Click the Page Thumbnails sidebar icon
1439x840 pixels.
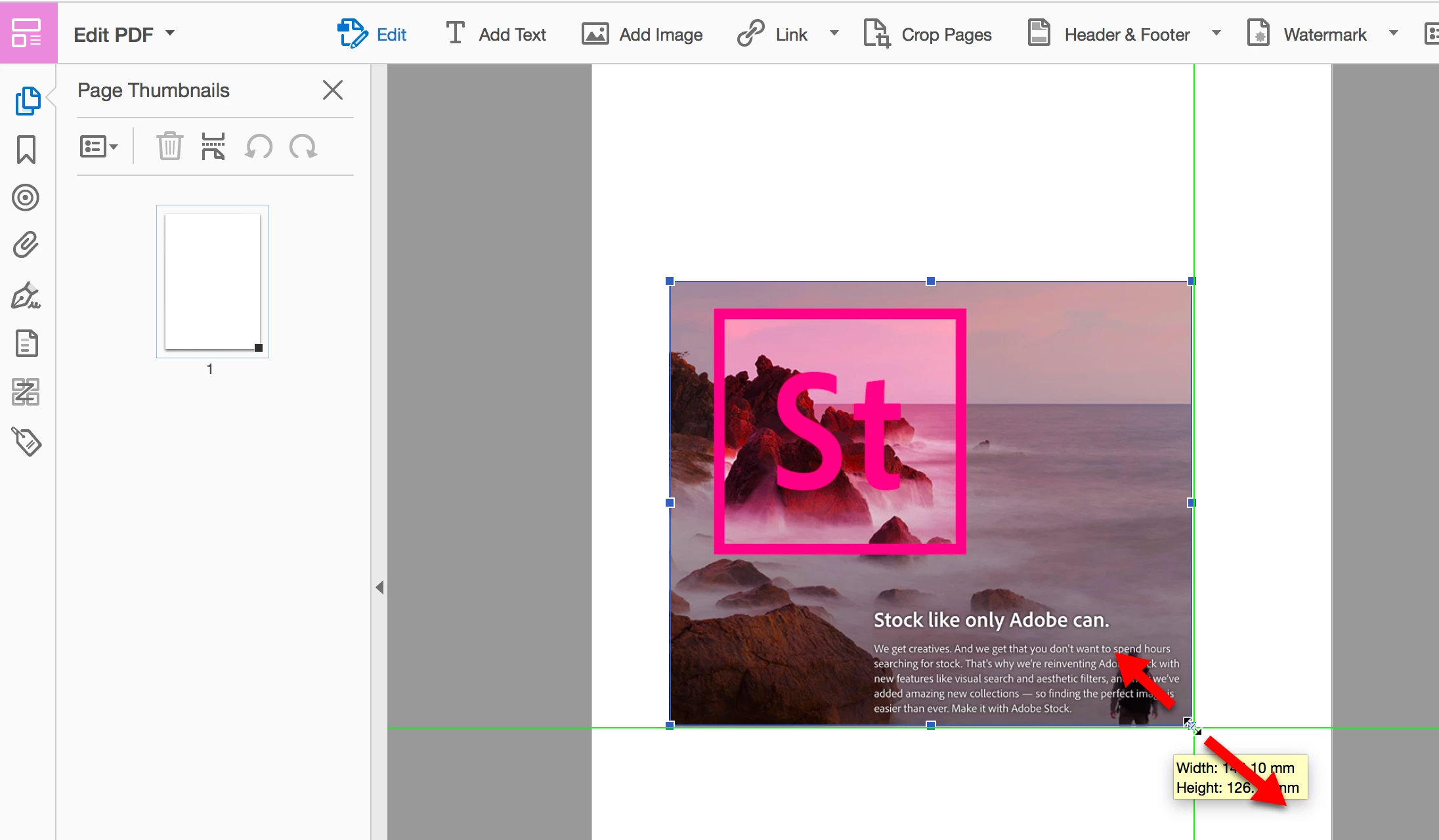click(27, 100)
